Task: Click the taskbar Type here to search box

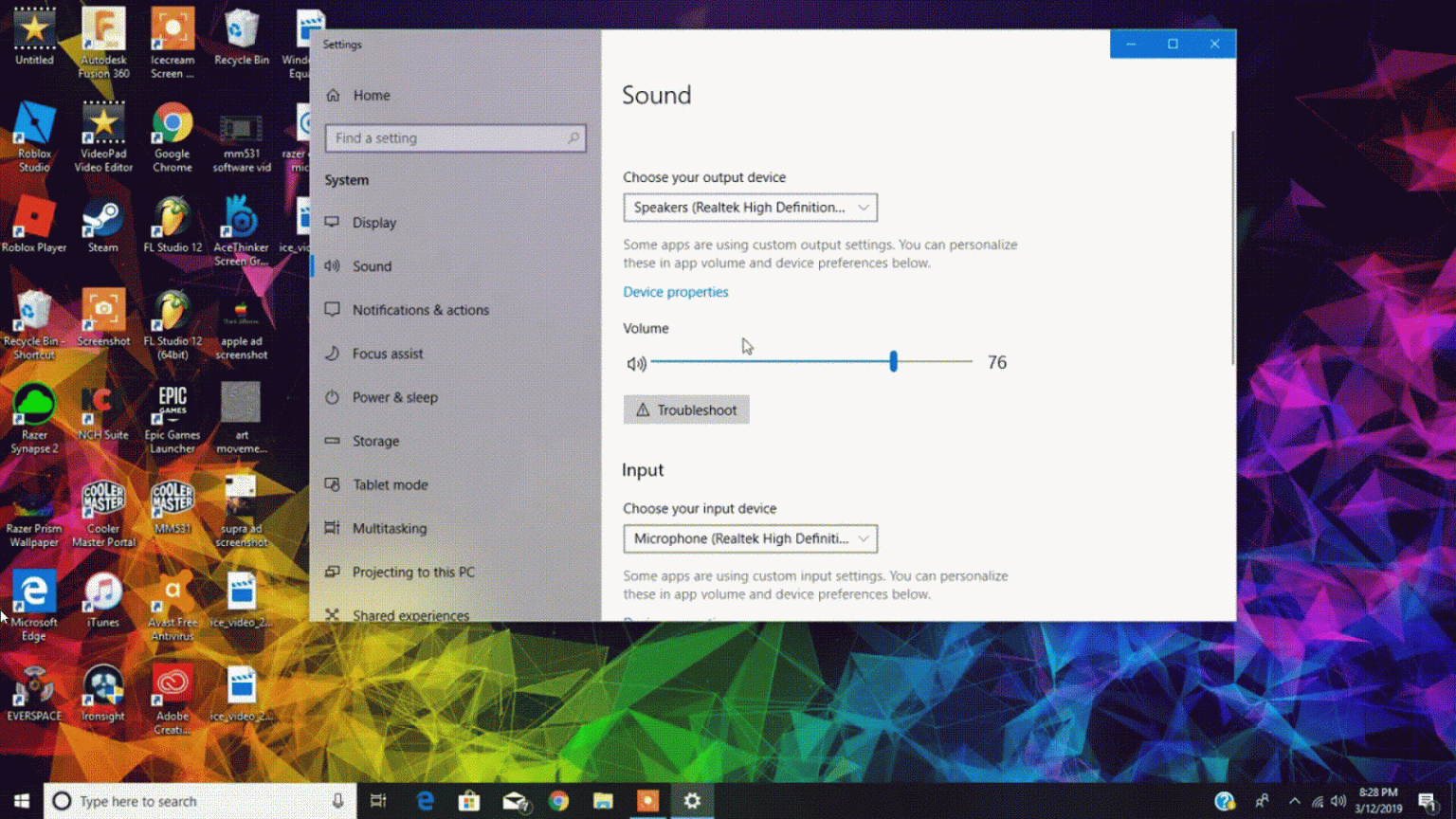Action: tap(200, 801)
